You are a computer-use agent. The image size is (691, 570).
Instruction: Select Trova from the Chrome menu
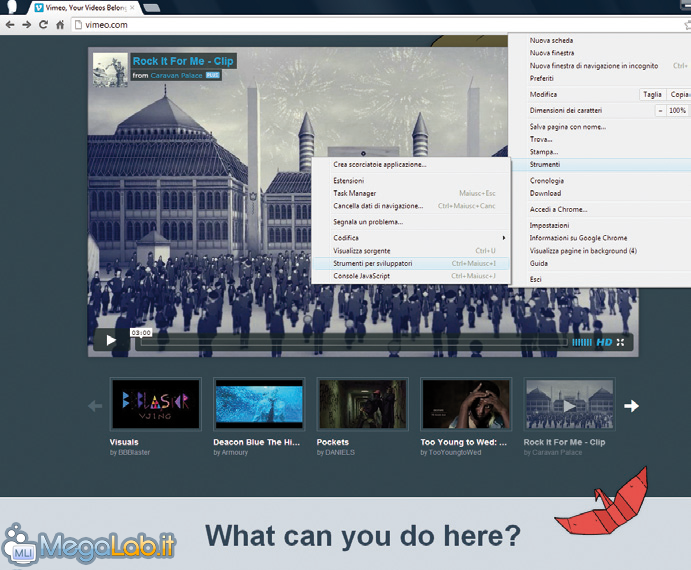tap(541, 139)
